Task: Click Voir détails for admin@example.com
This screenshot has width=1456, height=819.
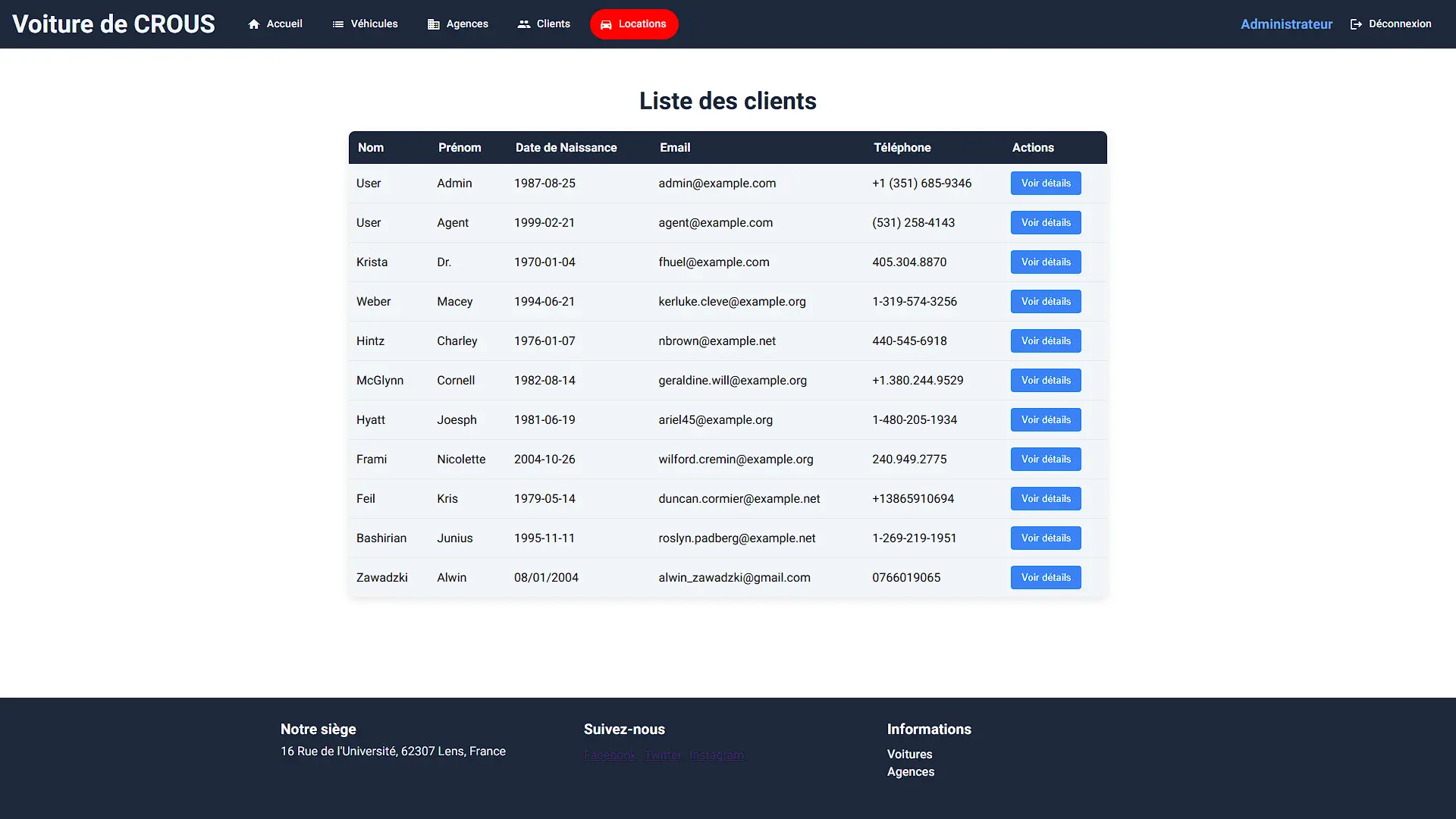Action: click(1046, 183)
